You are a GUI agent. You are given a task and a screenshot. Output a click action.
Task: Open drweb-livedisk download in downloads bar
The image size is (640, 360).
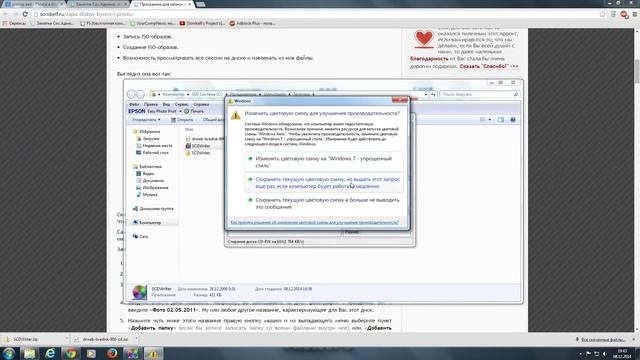(104, 339)
